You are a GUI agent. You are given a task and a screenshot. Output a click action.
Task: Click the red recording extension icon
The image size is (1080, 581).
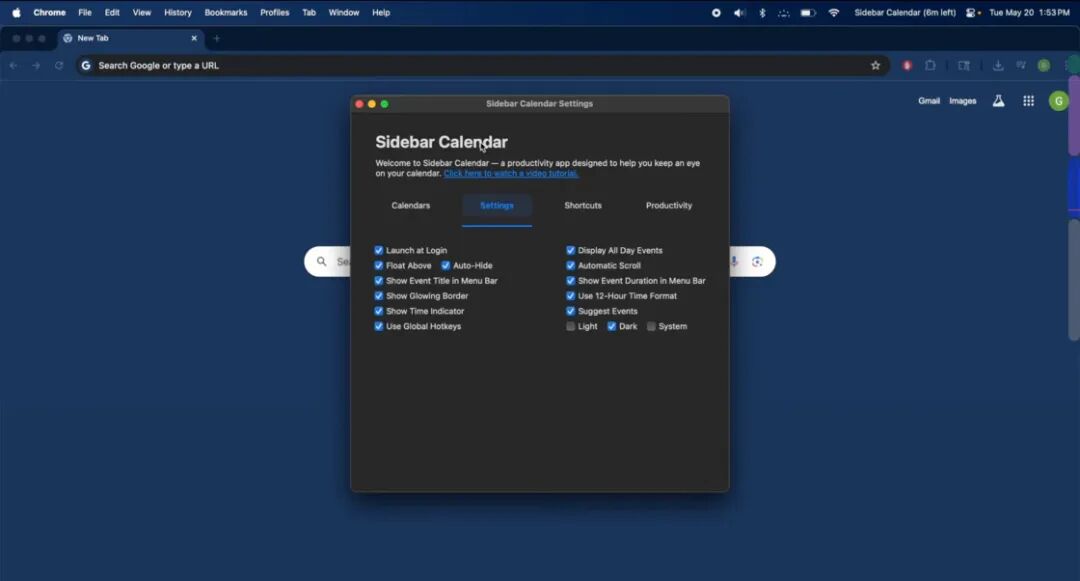[907, 65]
